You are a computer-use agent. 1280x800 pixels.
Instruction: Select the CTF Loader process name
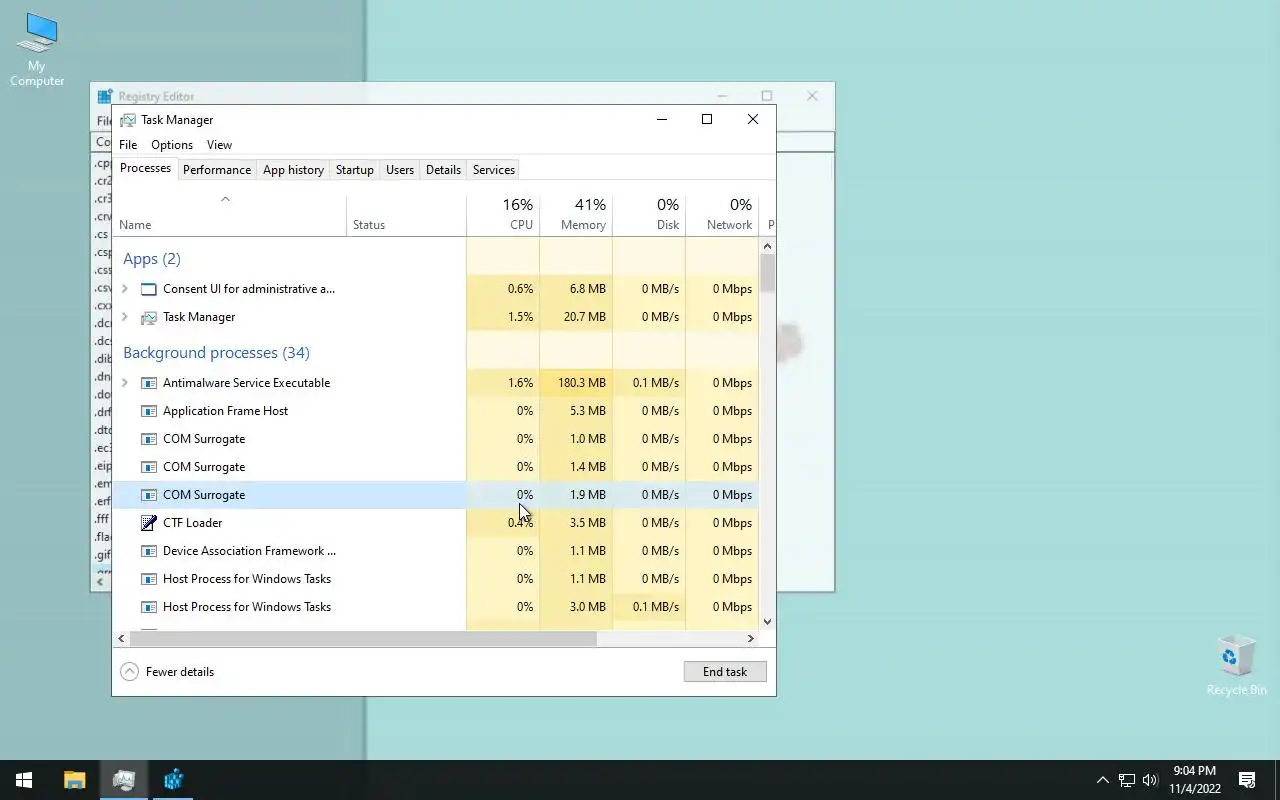coord(193,523)
